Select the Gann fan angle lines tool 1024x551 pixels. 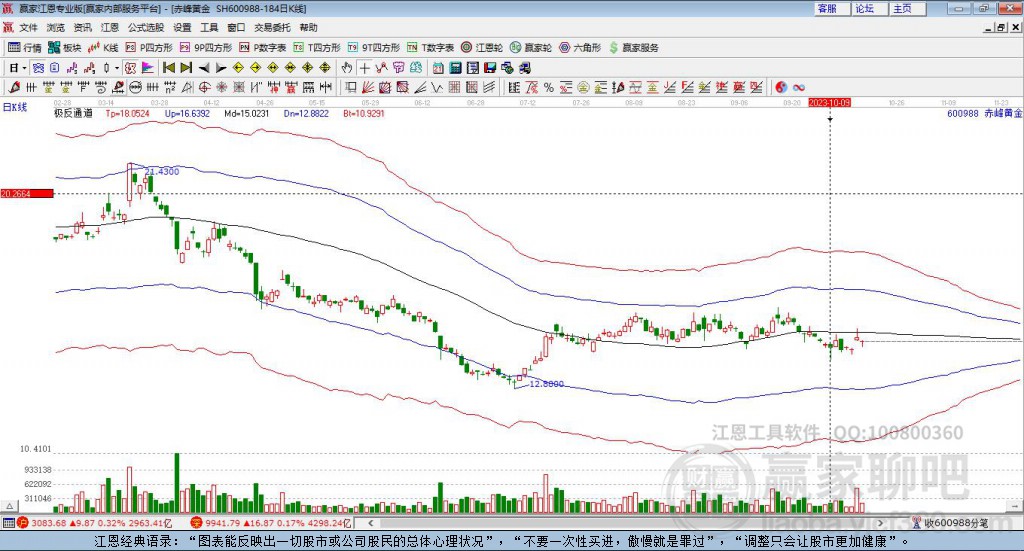click(368, 87)
